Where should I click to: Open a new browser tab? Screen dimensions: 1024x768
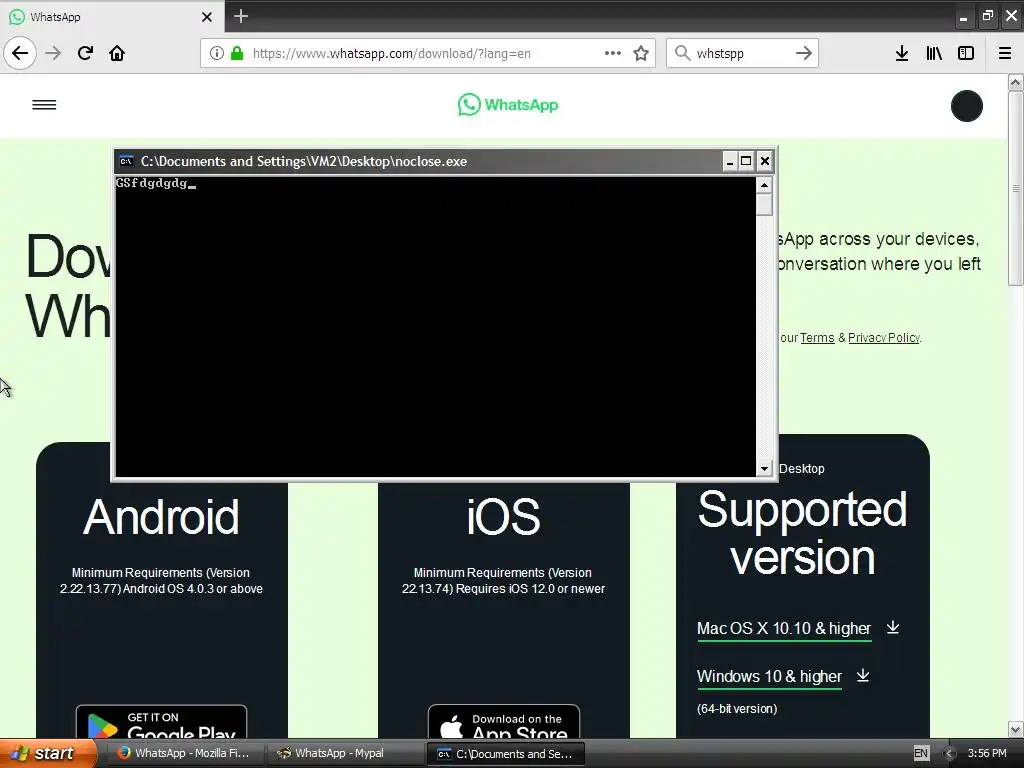pyautogui.click(x=241, y=16)
